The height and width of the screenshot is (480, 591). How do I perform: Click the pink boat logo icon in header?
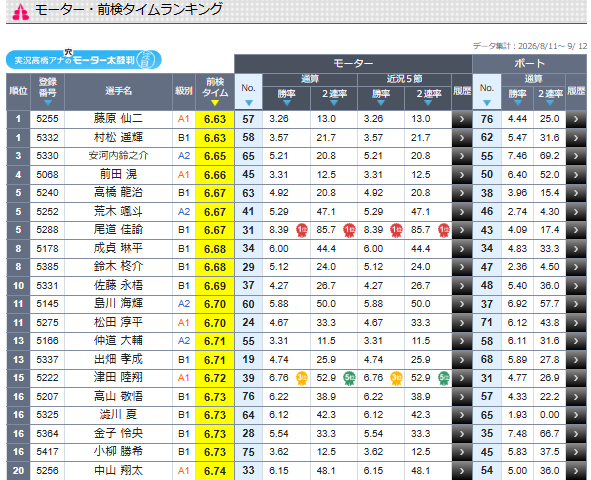point(20,12)
